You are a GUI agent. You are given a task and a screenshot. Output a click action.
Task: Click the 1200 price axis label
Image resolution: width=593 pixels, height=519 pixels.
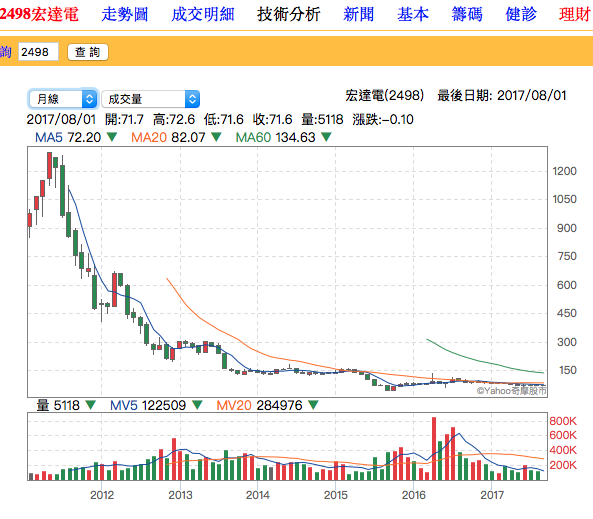pyautogui.click(x=564, y=171)
